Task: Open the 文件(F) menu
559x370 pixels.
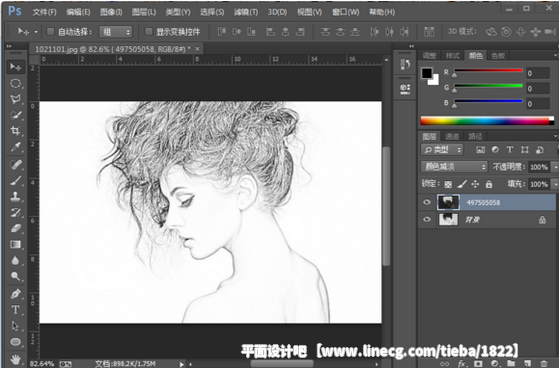Action: tap(45, 12)
